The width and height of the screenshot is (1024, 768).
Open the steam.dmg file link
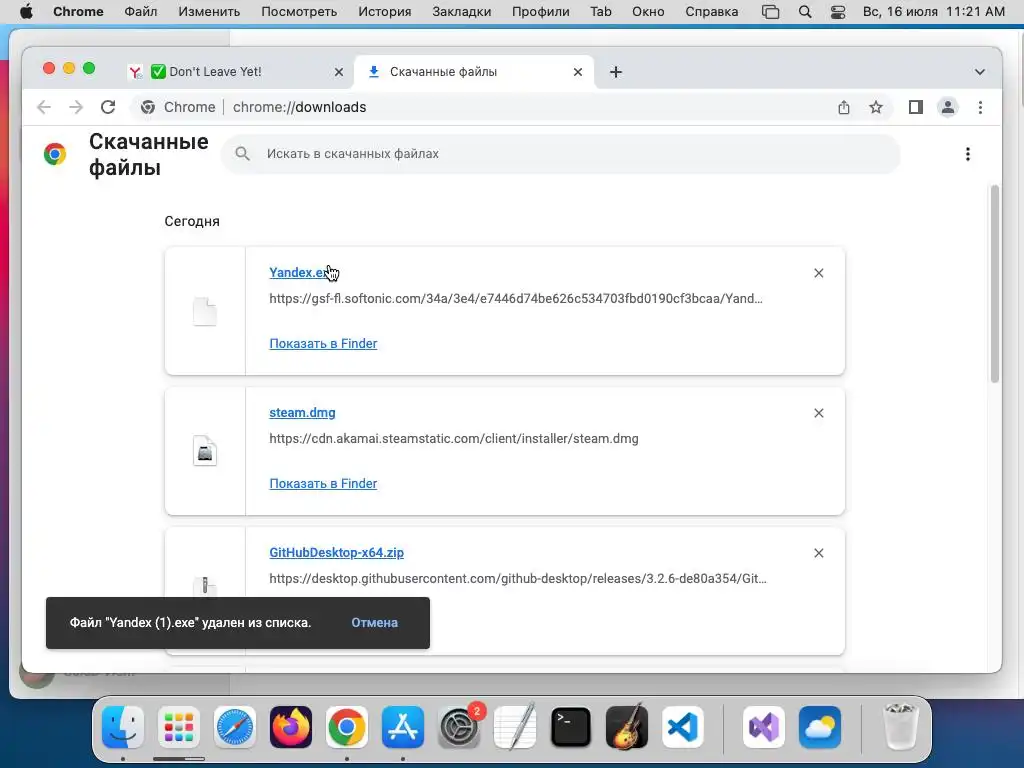tap(302, 413)
